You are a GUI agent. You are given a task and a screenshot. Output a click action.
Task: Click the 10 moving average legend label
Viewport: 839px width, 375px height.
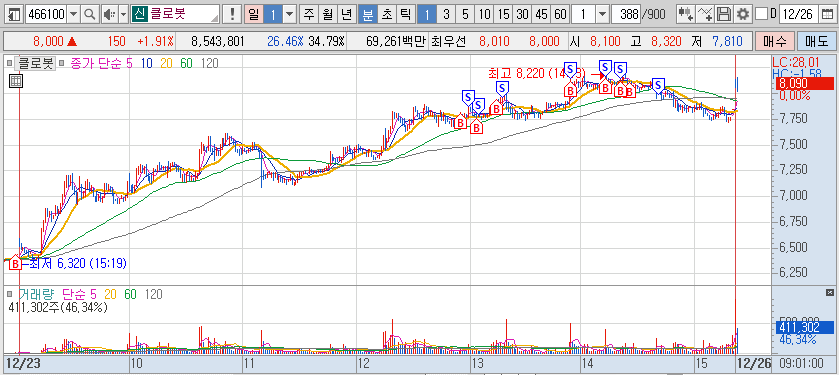tap(147, 63)
